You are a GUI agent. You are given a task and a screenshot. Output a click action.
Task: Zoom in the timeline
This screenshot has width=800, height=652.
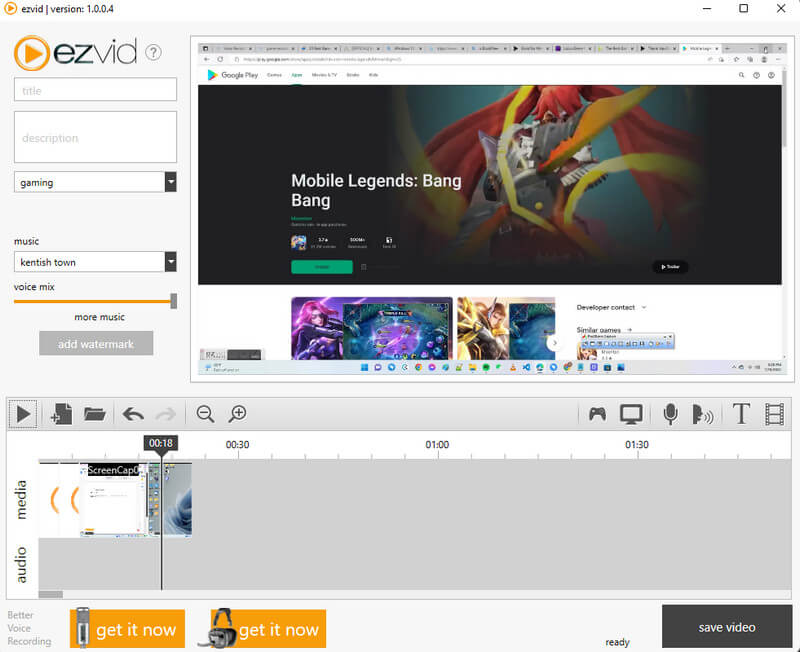238,414
